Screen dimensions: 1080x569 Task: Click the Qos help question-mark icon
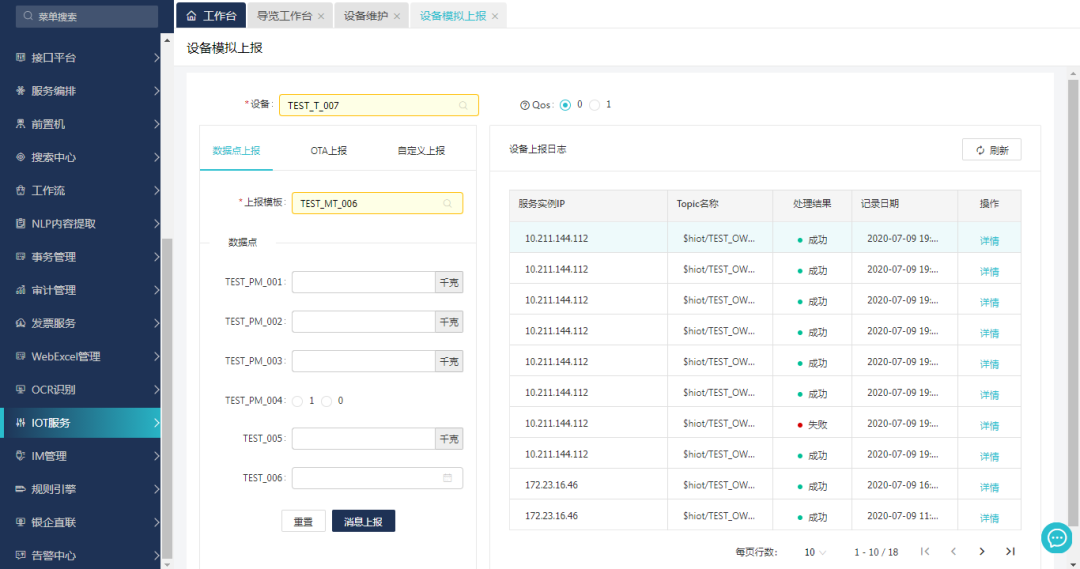pos(524,105)
